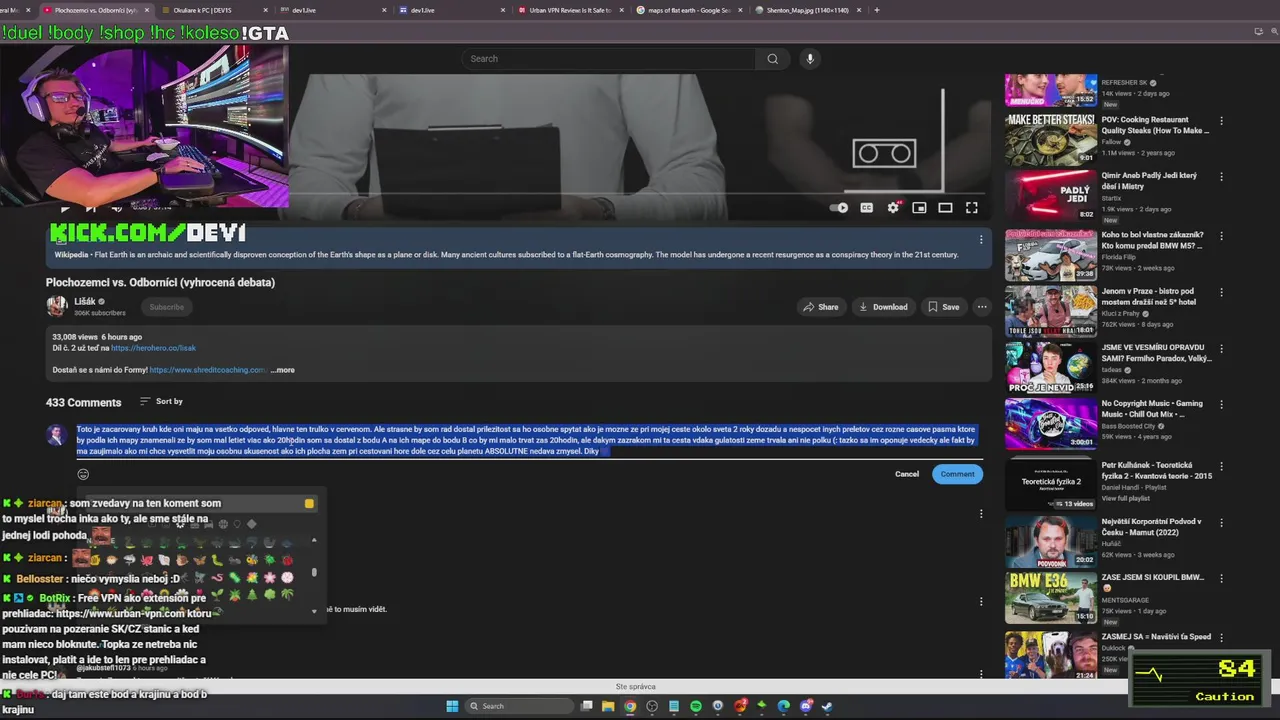Image resolution: width=1280 pixels, height=720 pixels.
Task: Open options menu for Jenom v Praze video
Action: 1221,293
